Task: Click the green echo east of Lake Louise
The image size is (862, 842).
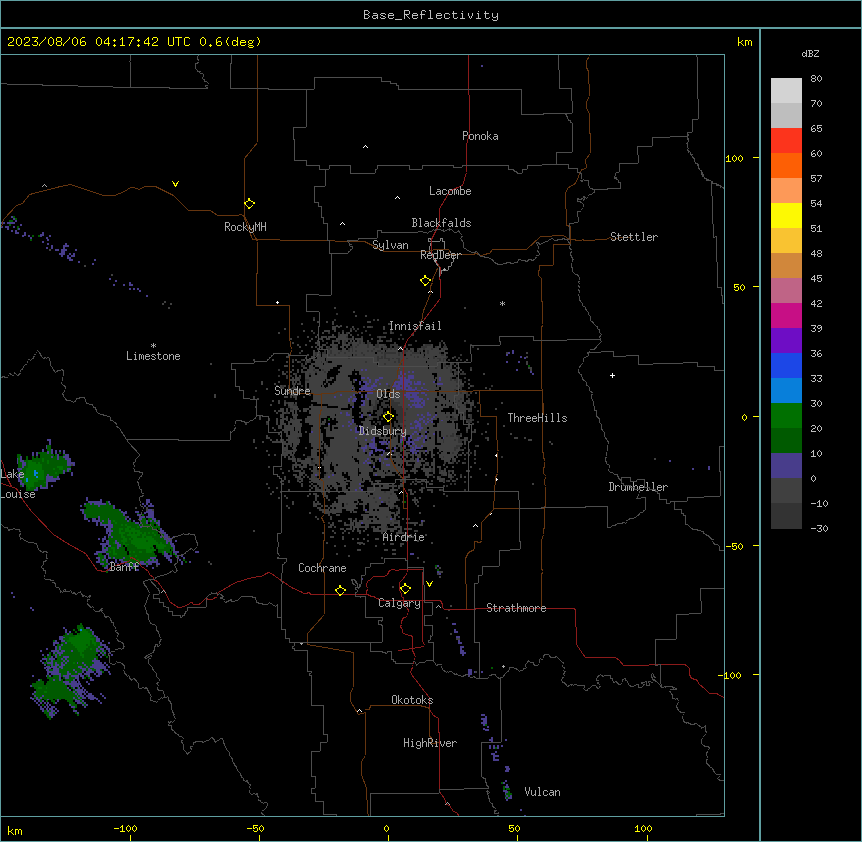Action: pos(44,467)
